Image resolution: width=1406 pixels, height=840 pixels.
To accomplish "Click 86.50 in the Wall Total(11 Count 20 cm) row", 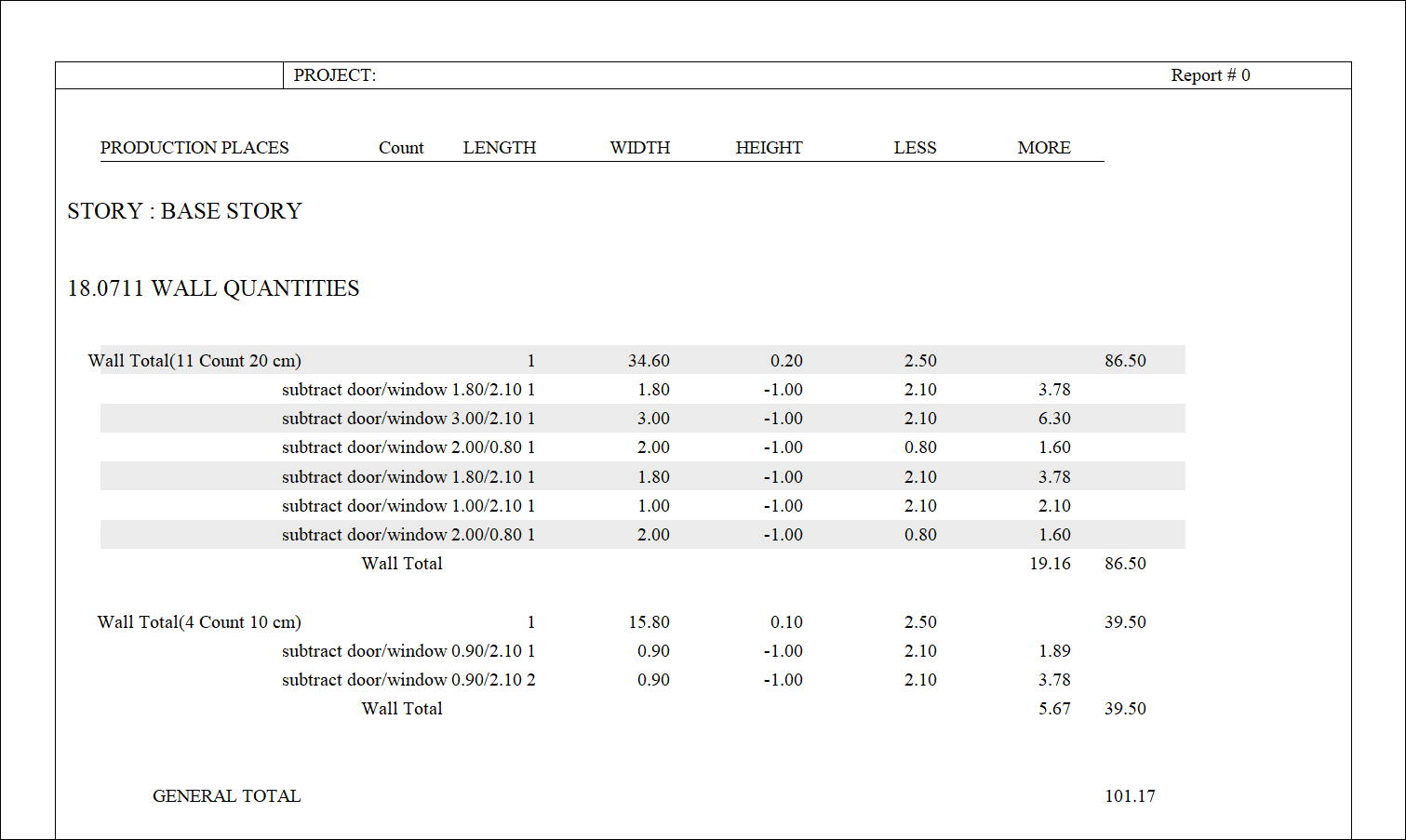I will [1125, 361].
